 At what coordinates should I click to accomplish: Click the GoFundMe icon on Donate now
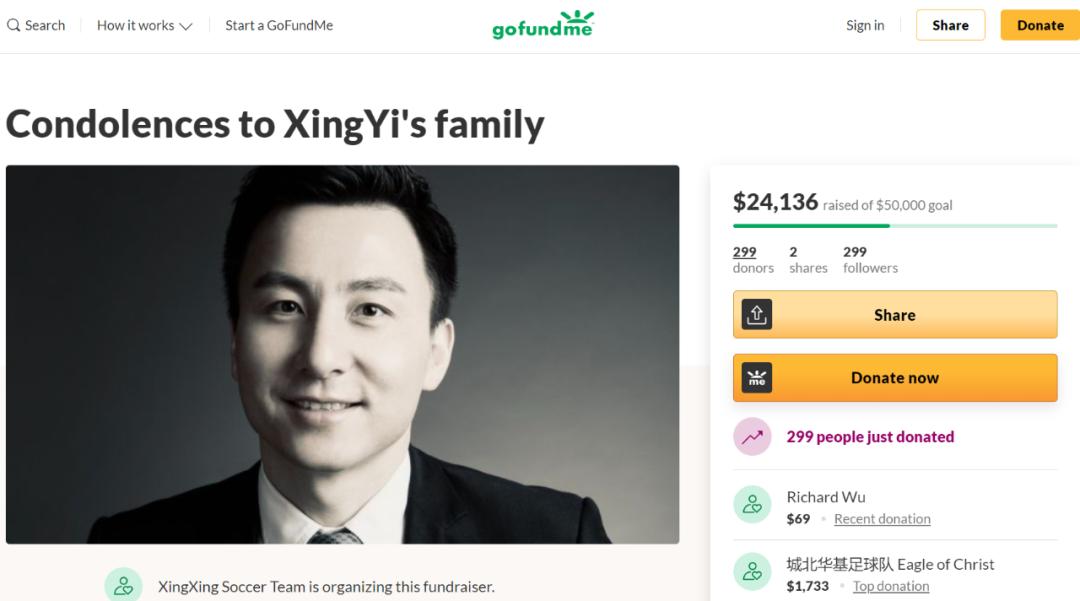pyautogui.click(x=757, y=378)
